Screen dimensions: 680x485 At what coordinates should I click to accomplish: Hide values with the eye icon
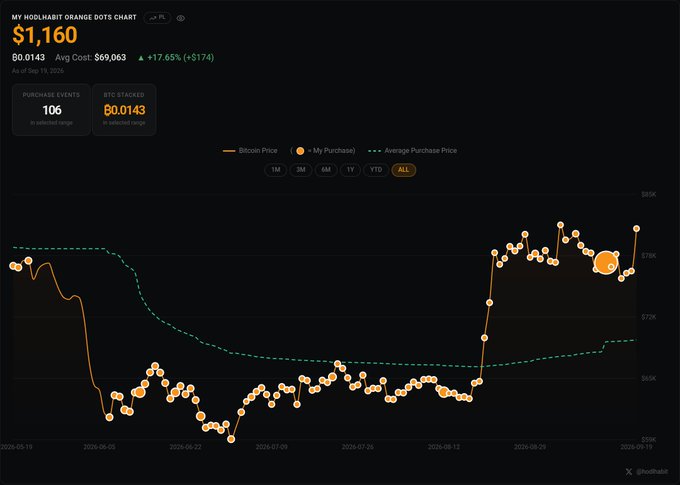[181, 18]
